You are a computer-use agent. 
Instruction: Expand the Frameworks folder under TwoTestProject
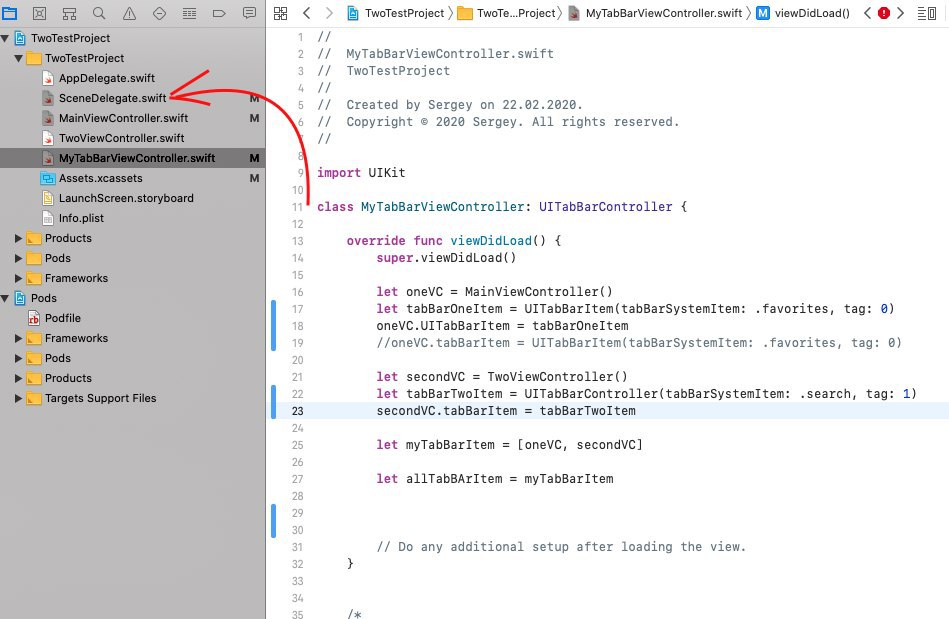[x=19, y=278]
